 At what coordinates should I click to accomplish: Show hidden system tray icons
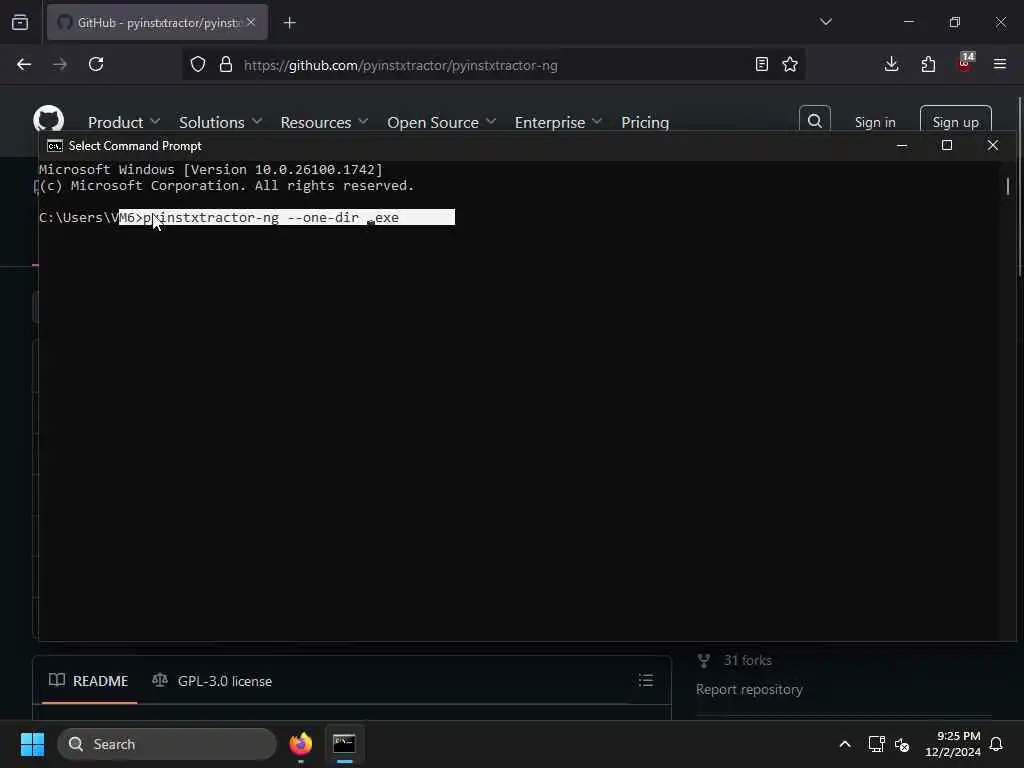pyautogui.click(x=844, y=744)
